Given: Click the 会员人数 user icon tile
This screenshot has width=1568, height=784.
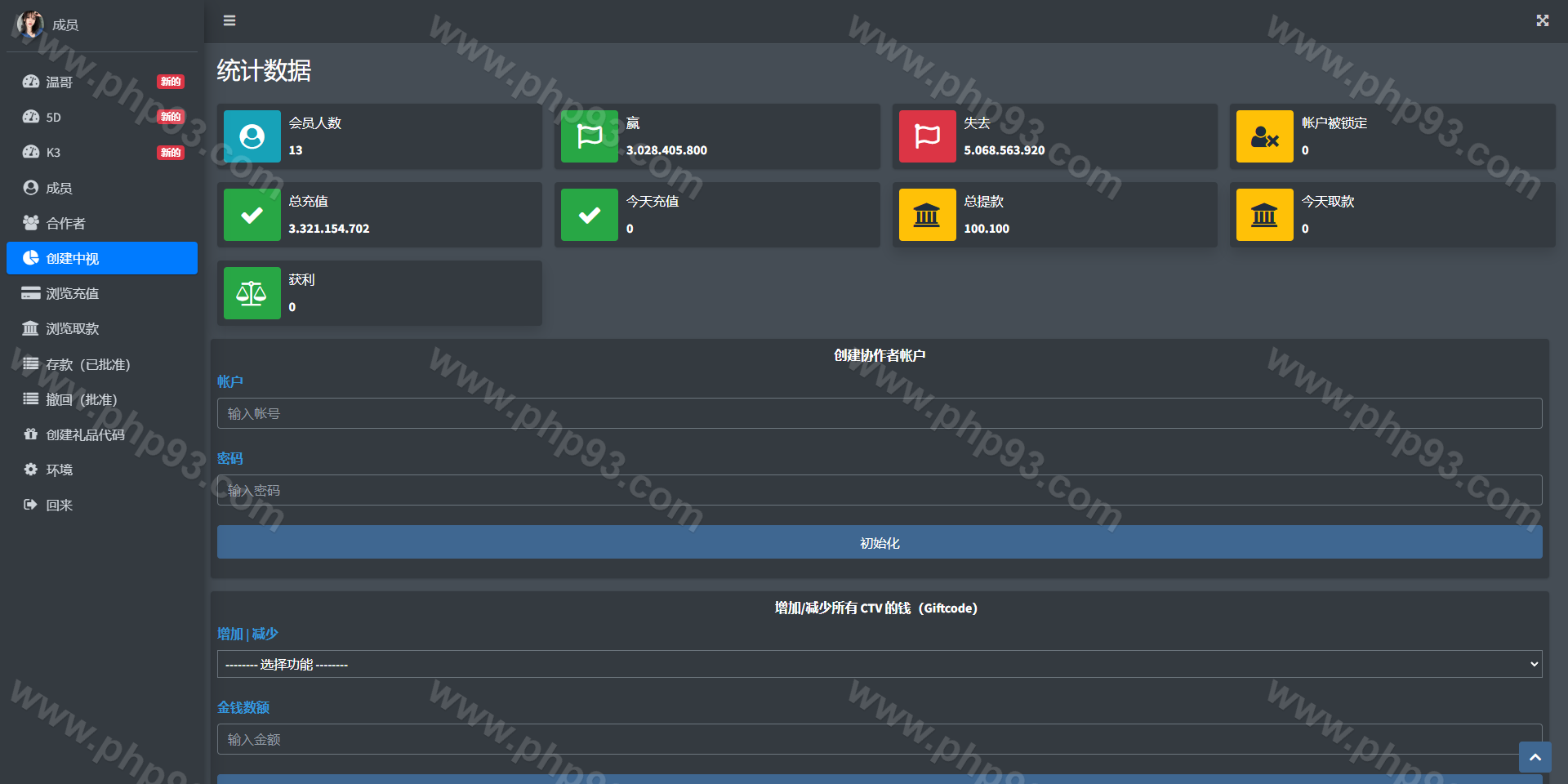Looking at the screenshot, I should coord(252,136).
